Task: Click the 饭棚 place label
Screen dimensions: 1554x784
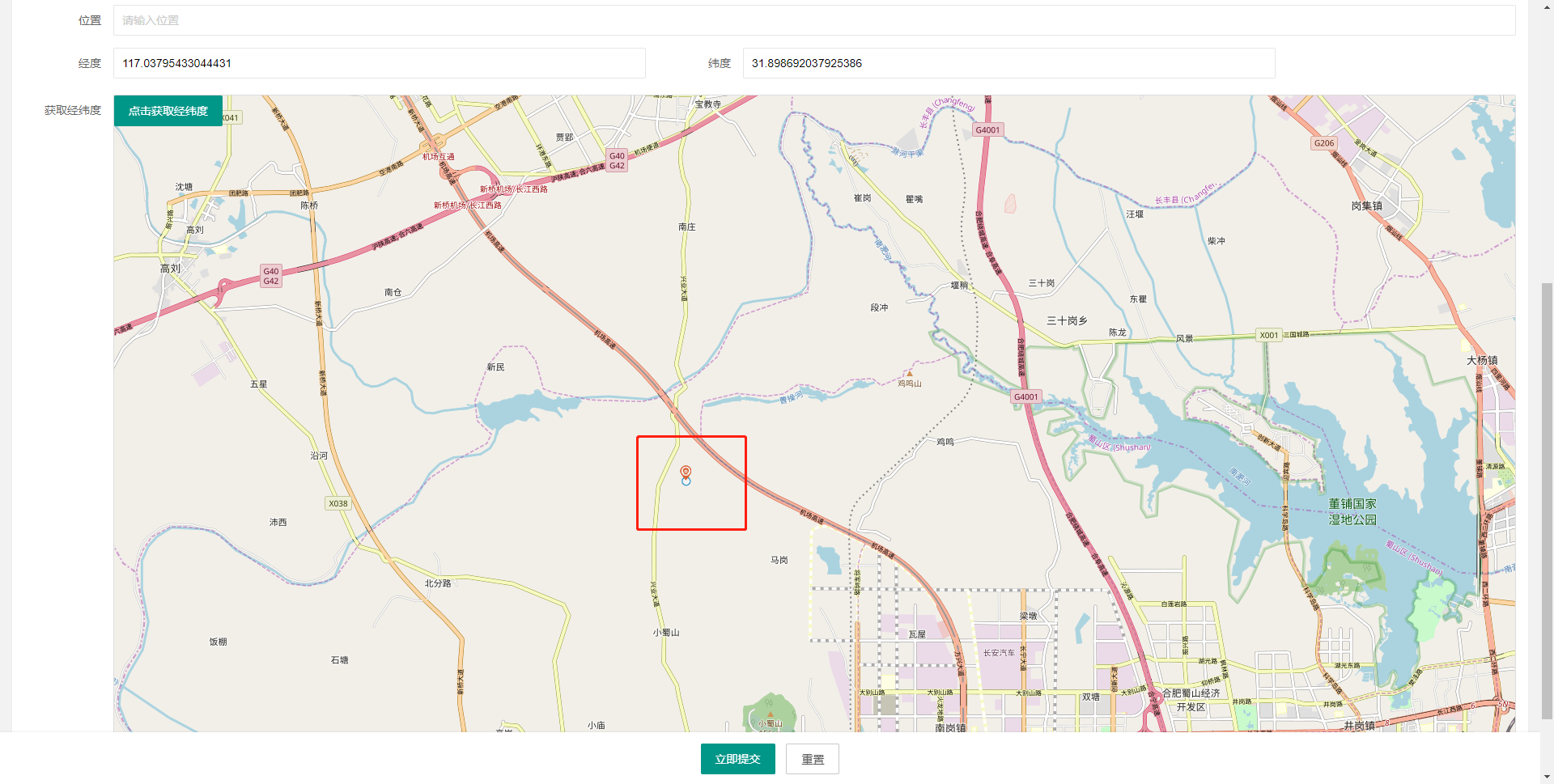Action: (x=219, y=642)
